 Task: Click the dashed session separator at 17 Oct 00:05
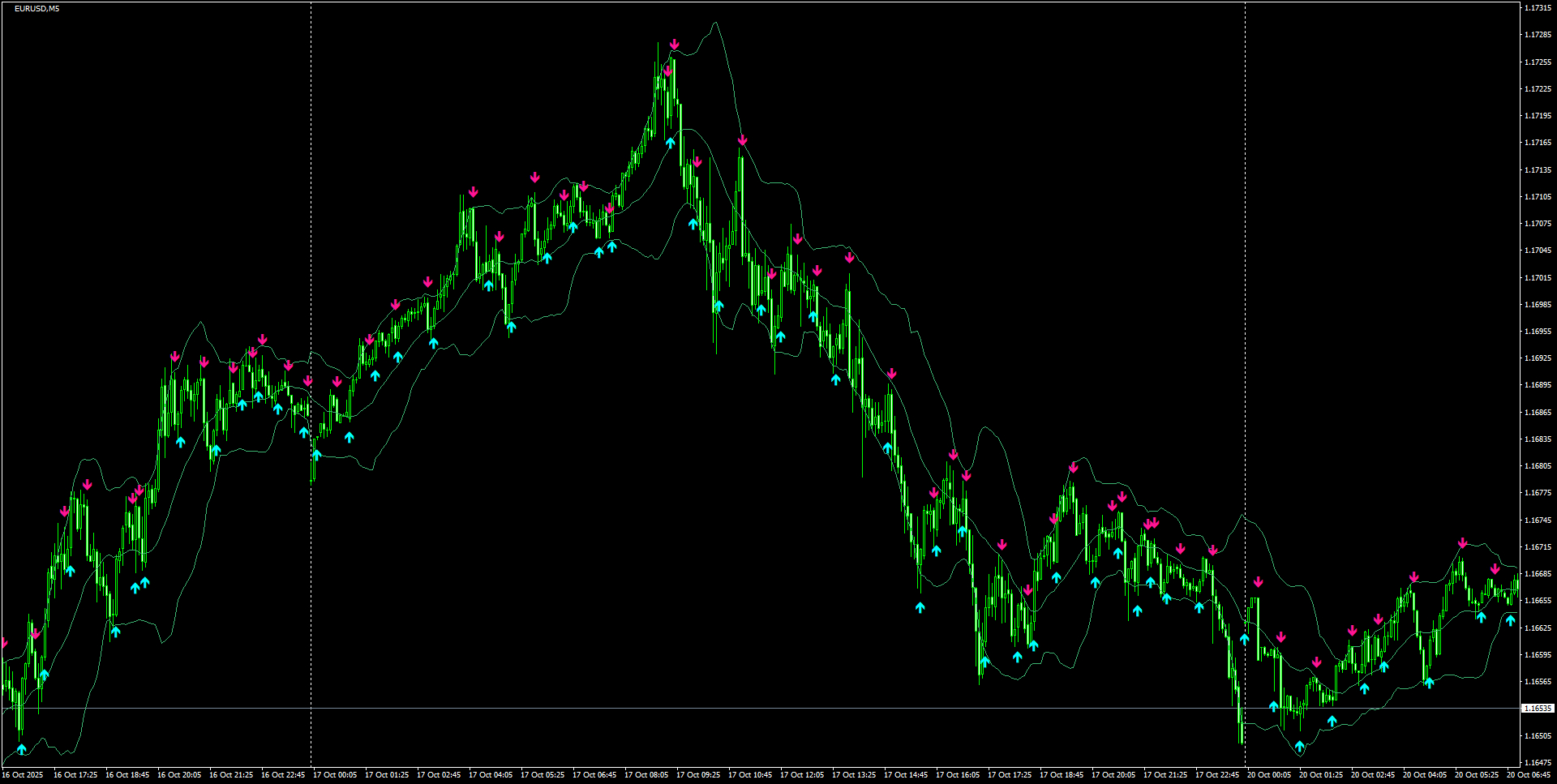coord(311,389)
